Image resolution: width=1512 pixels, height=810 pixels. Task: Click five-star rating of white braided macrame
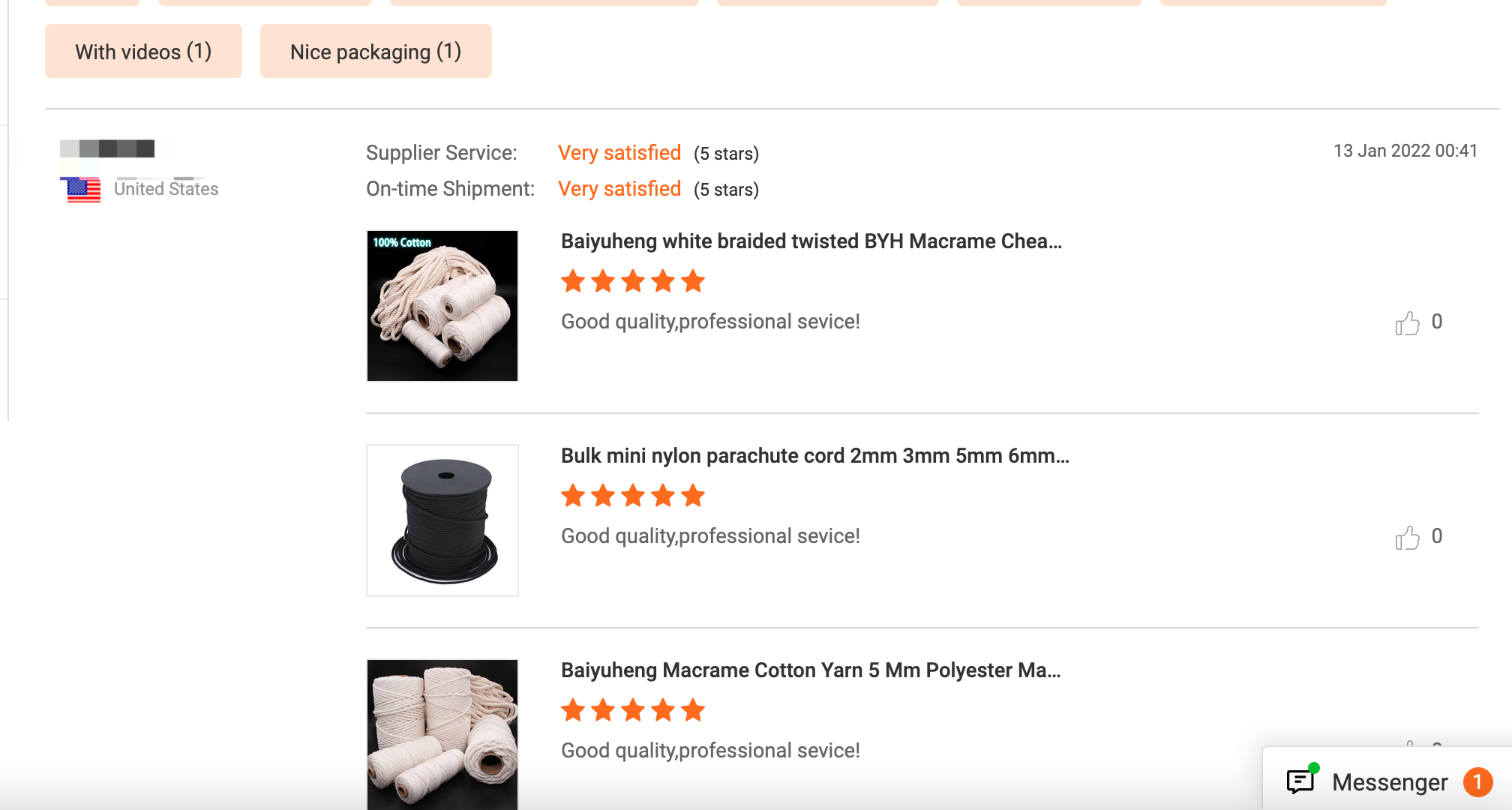633,281
